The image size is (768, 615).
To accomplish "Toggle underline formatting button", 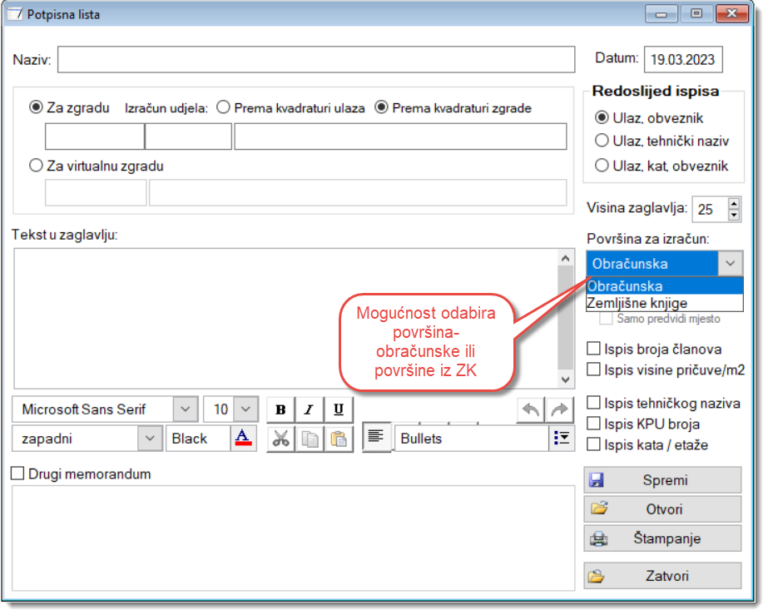I will pyautogui.click(x=338, y=409).
